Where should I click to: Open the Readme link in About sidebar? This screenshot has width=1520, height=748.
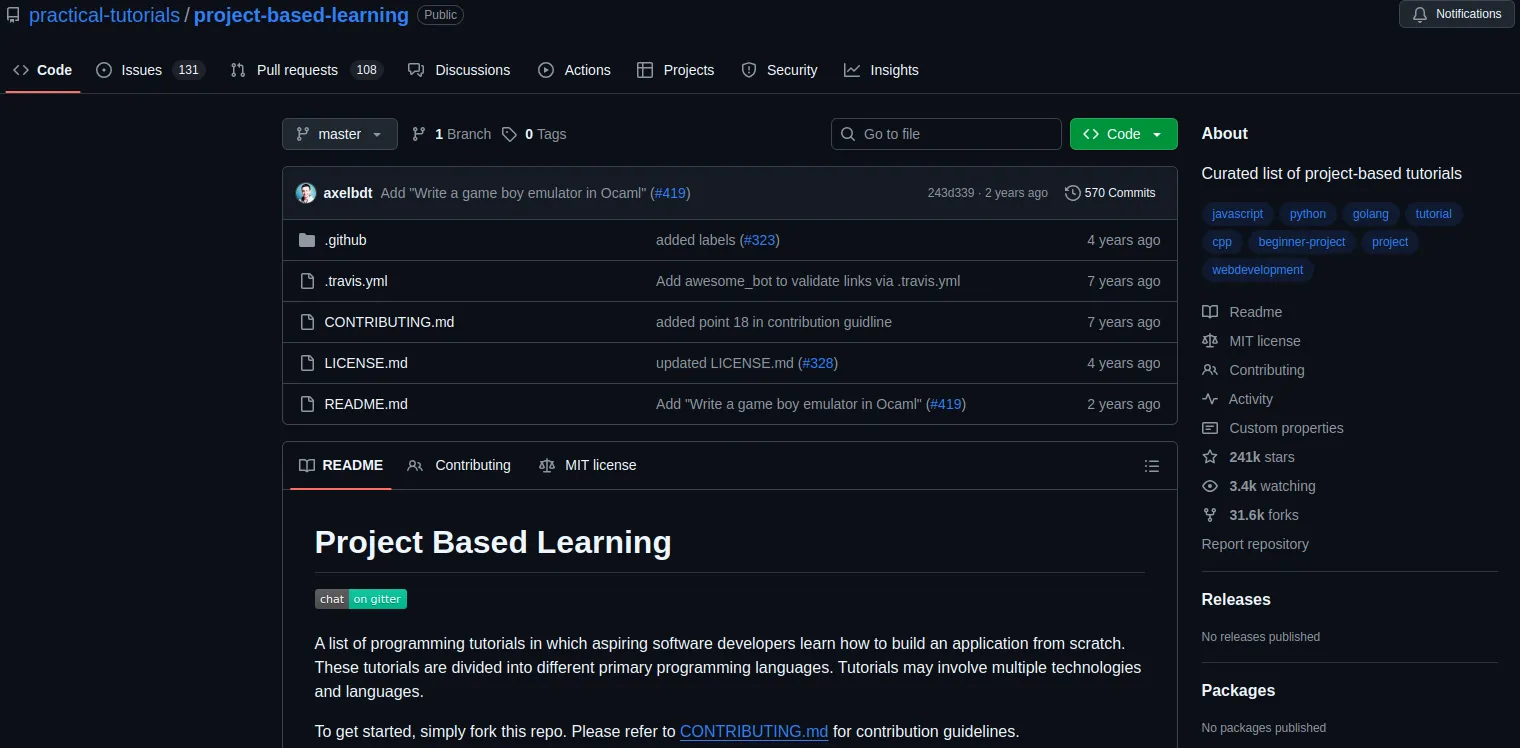(x=1242, y=312)
